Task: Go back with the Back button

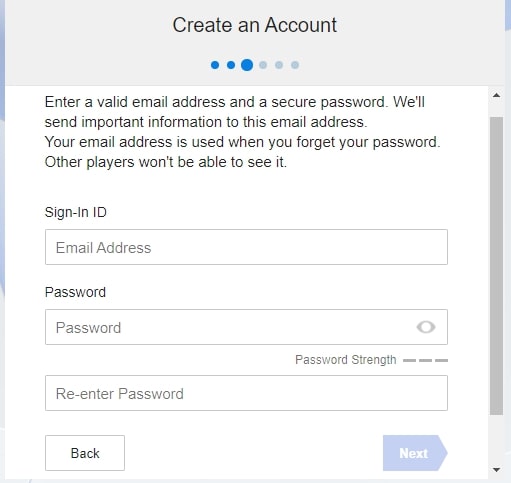Action: (85, 453)
